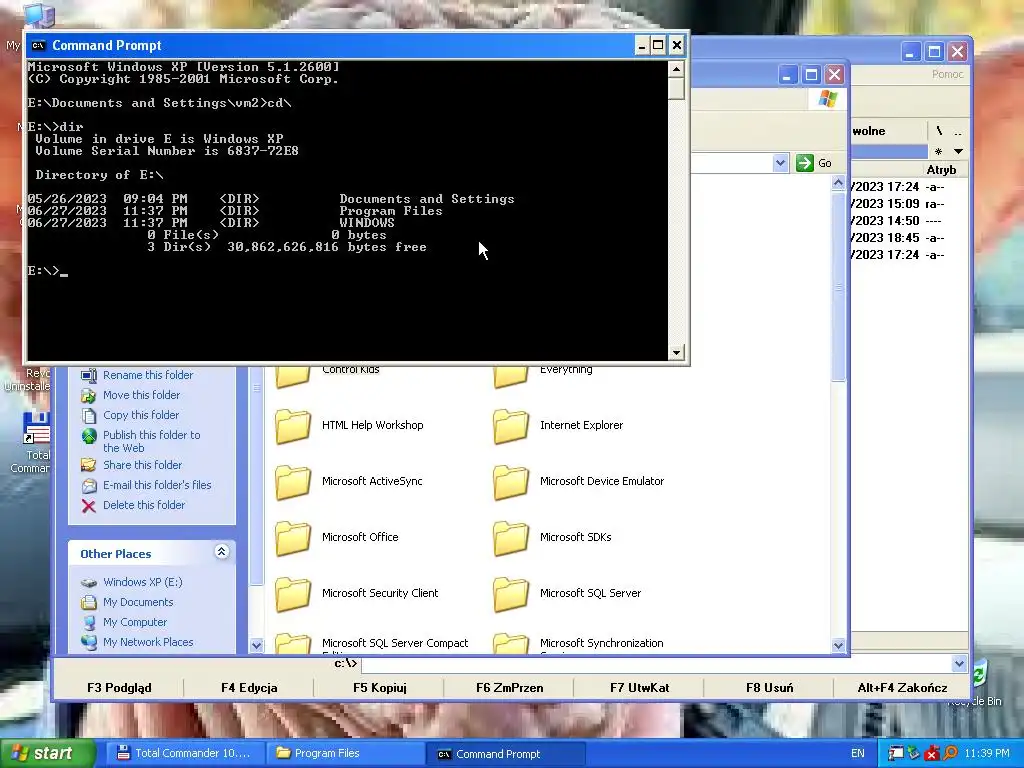This screenshot has height=768, width=1024.
Task: Click F3 Podgląd button
Action: coord(119,688)
